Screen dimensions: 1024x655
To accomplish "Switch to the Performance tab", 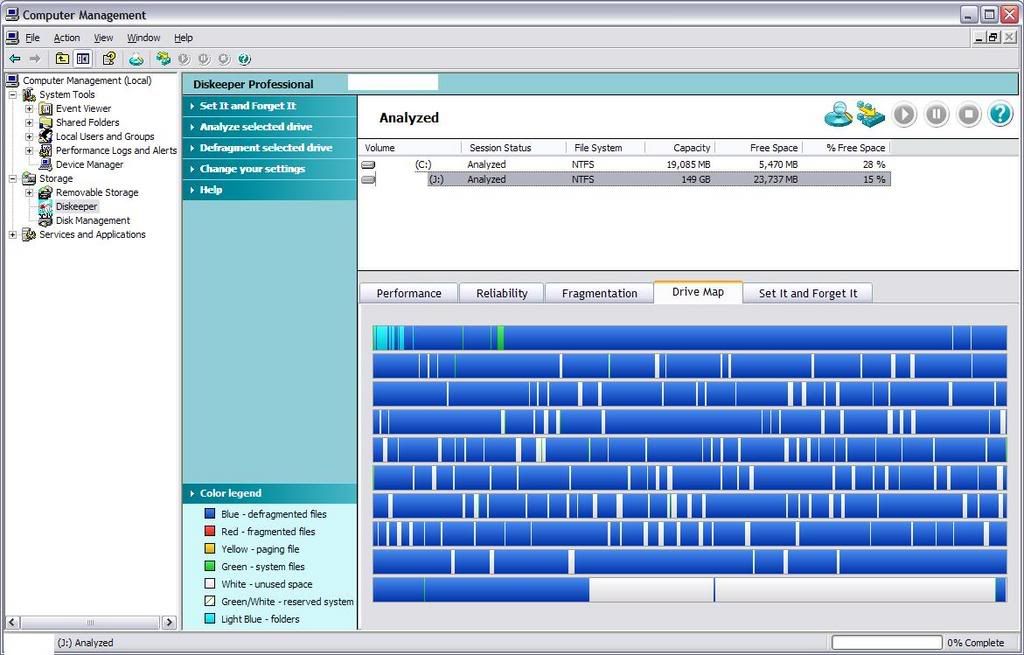I will click(409, 293).
